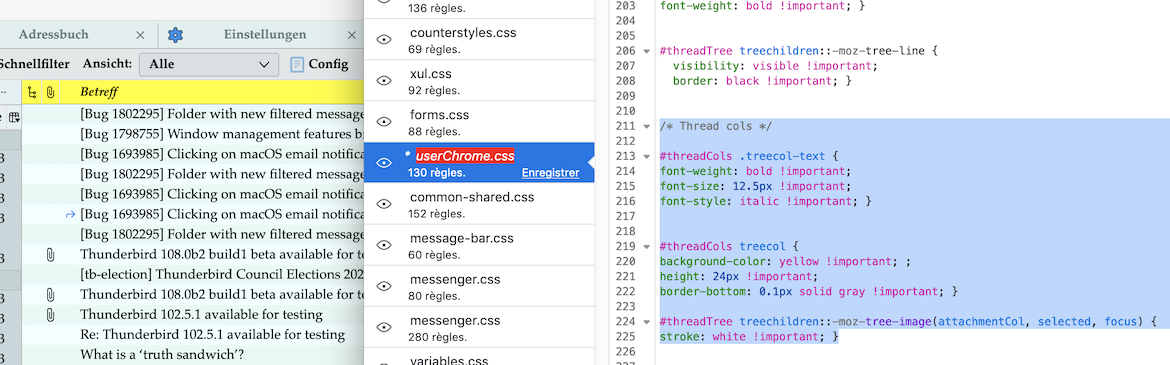Click the column picker icon below header

14,116
